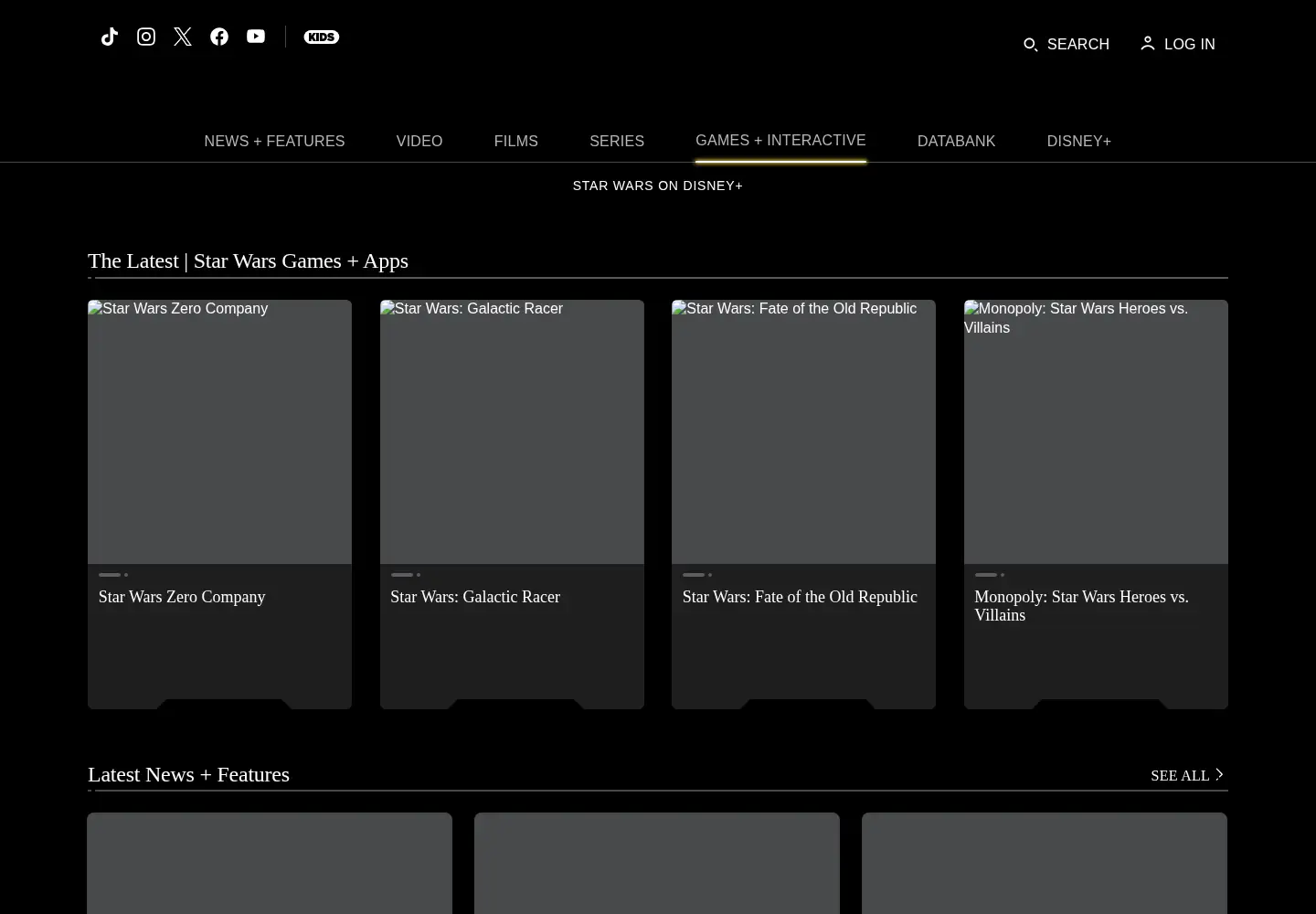Click the chevron arrow beside See All
1316x914 pixels.
pos(1219,774)
